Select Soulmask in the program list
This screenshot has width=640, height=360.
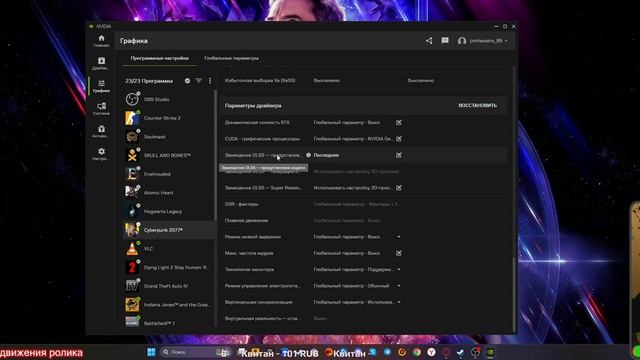[169, 137]
